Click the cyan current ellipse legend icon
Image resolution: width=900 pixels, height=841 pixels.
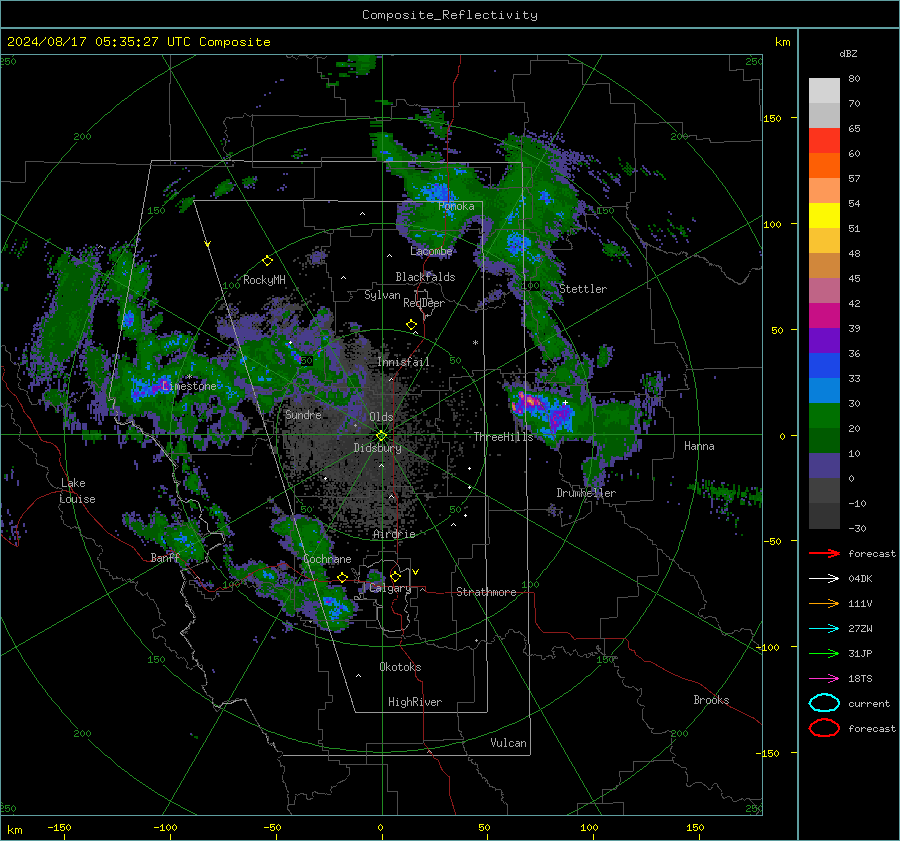tap(824, 703)
